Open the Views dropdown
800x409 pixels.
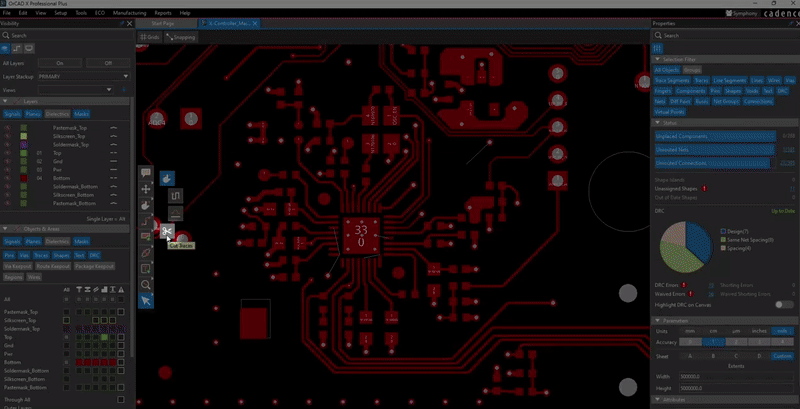click(x=76, y=90)
